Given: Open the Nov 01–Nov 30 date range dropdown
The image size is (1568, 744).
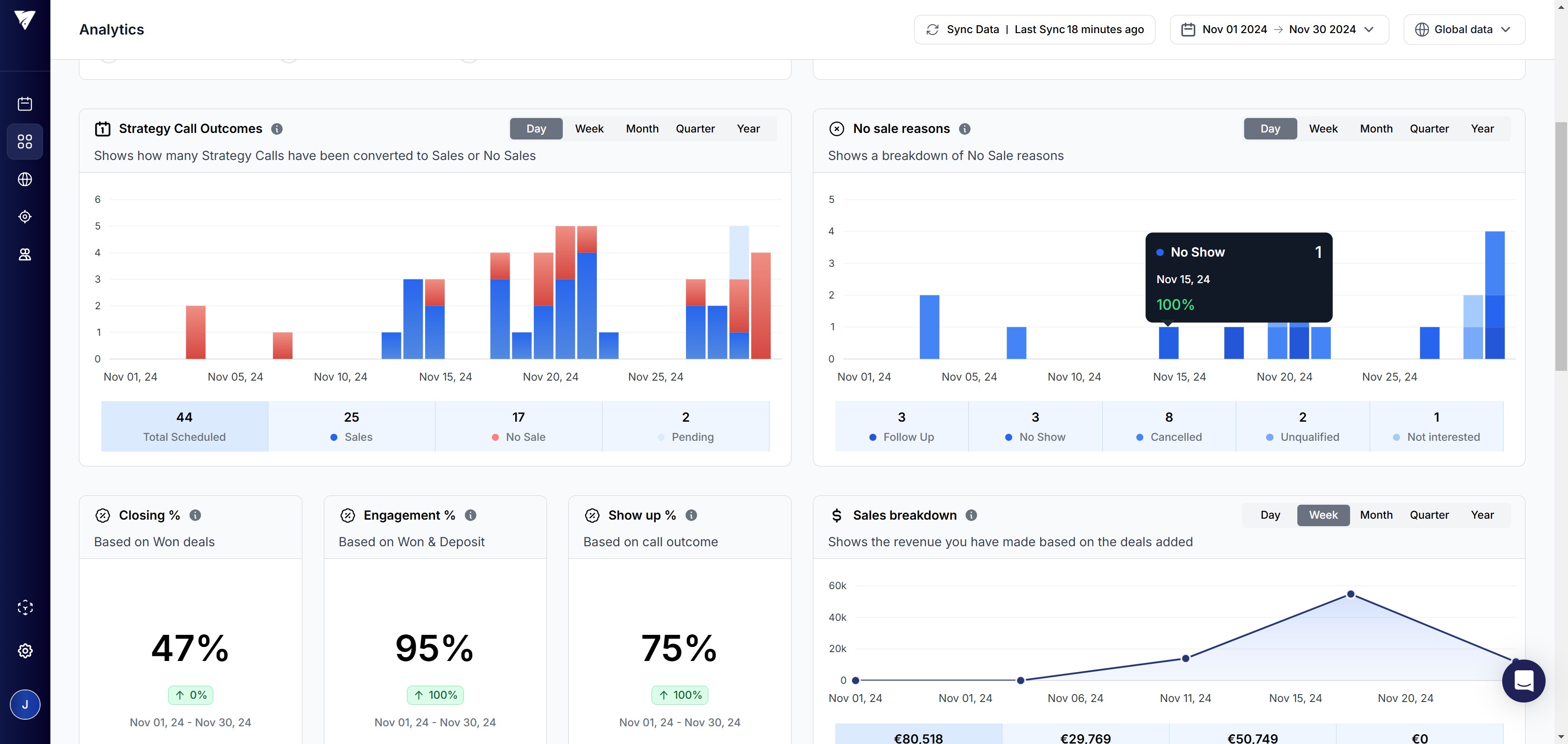Looking at the screenshot, I should (x=1279, y=30).
